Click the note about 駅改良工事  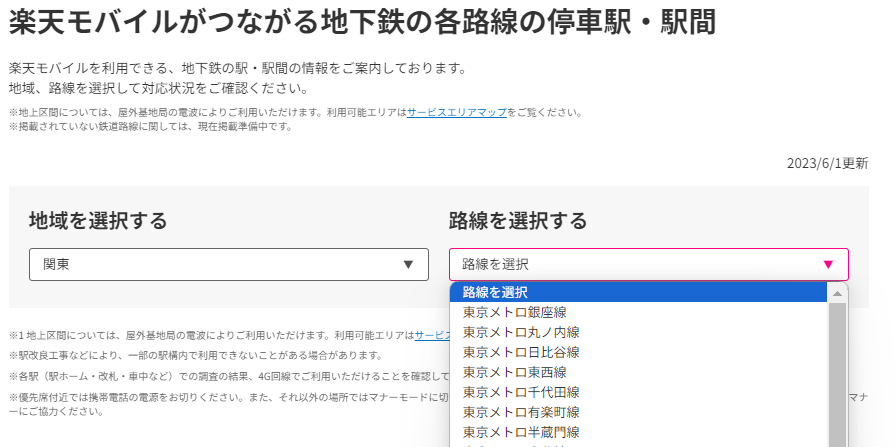click(196, 356)
